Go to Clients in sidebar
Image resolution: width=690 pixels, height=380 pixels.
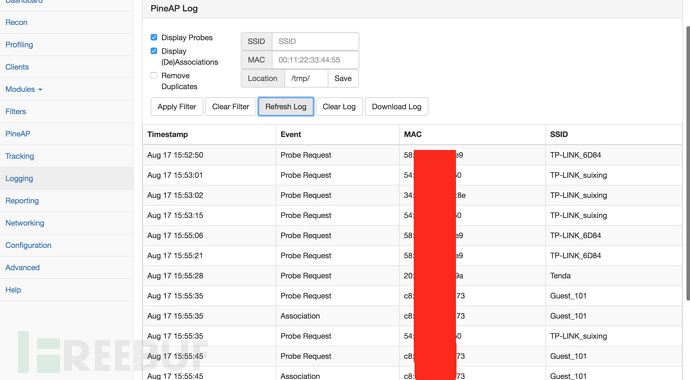[x=17, y=67]
